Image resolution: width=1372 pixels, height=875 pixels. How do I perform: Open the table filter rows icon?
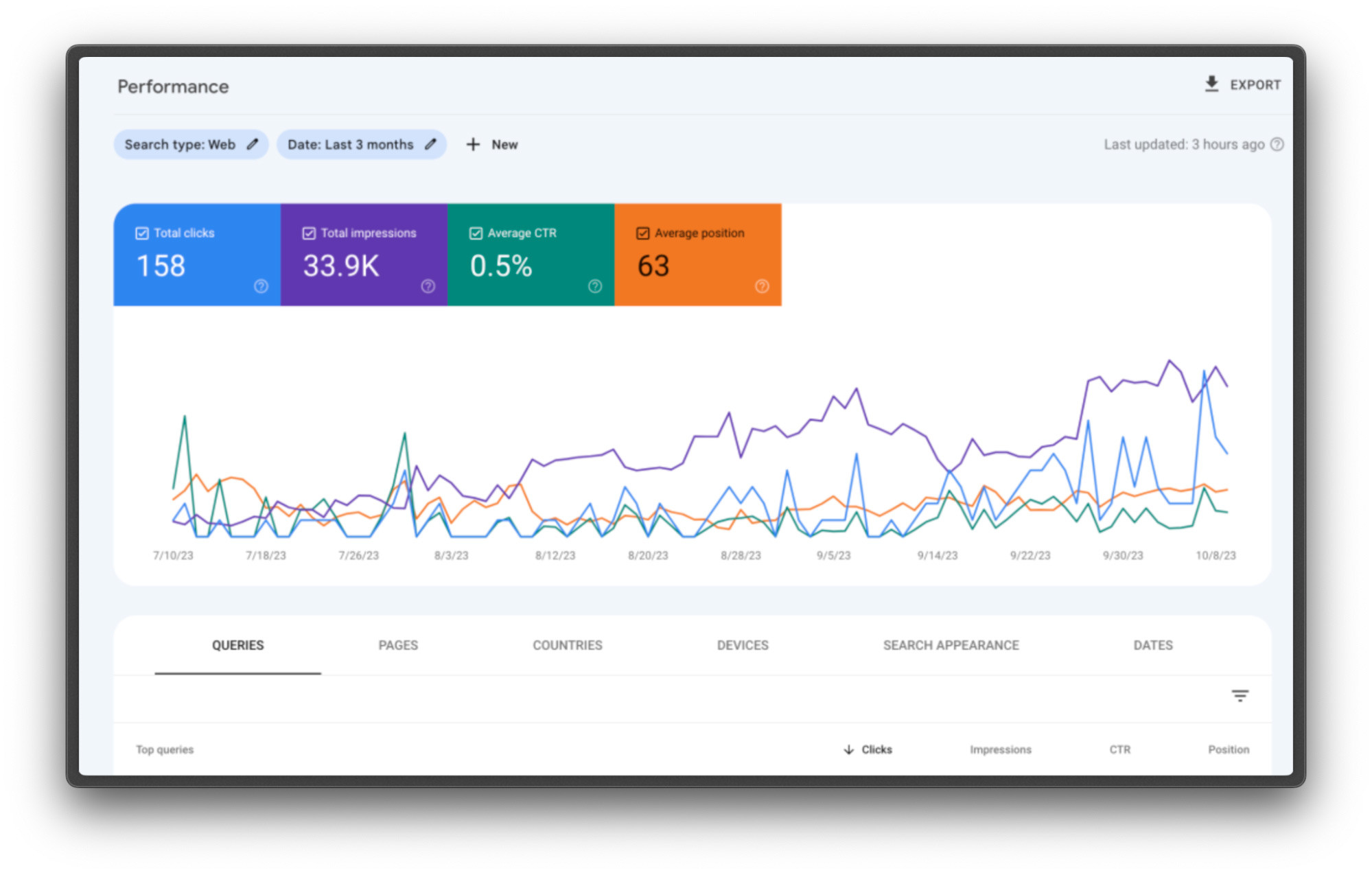click(x=1240, y=696)
